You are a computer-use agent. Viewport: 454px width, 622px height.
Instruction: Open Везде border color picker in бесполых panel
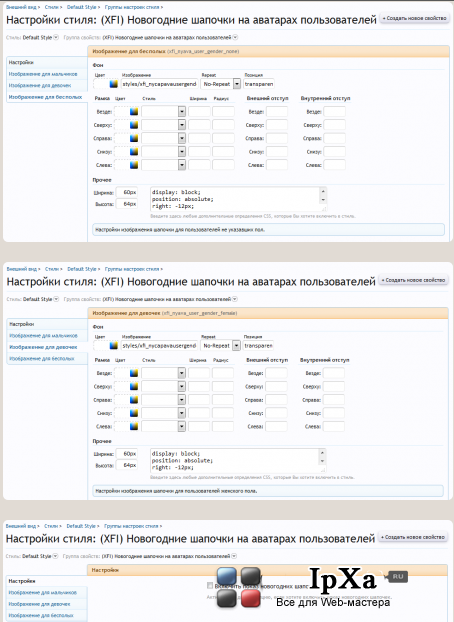[134, 111]
